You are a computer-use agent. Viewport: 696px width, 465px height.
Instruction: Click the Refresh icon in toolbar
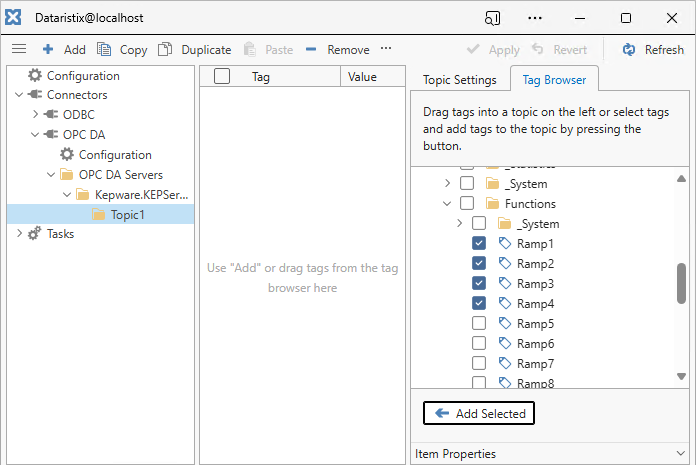[629, 50]
